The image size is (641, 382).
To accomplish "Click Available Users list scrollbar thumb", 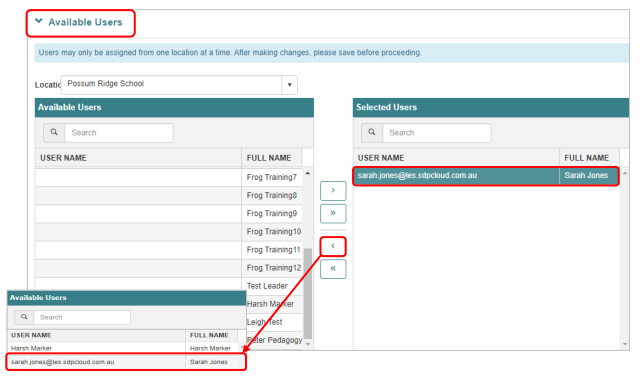I will (308, 293).
